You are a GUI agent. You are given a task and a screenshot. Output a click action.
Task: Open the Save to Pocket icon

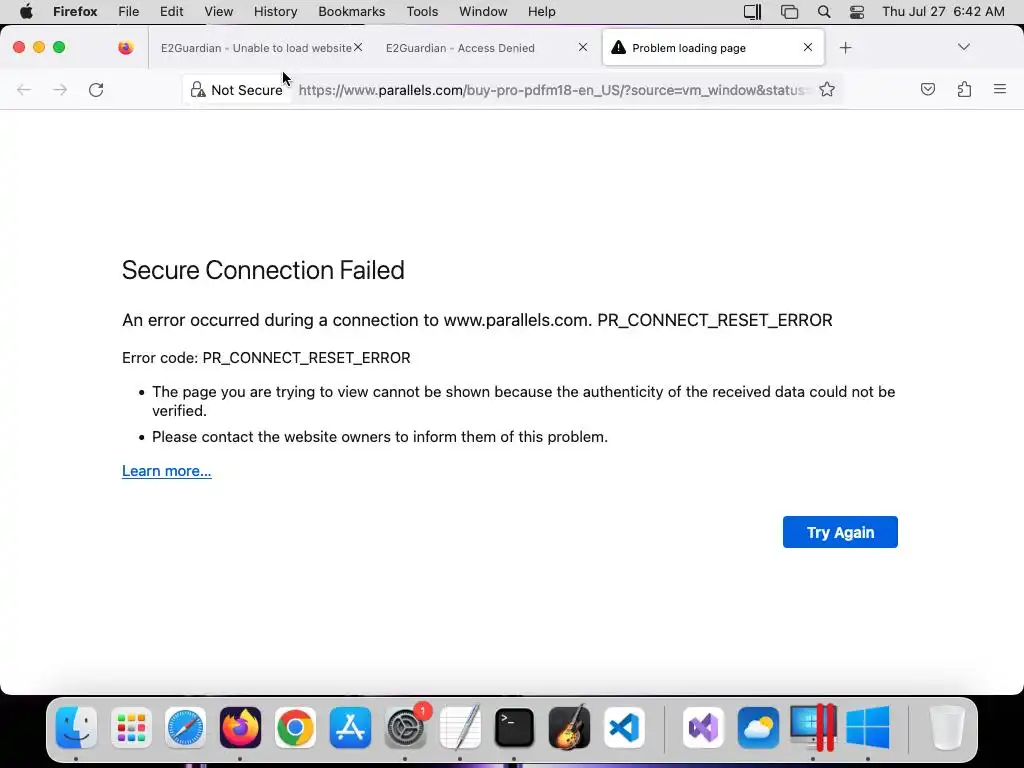[x=928, y=90]
